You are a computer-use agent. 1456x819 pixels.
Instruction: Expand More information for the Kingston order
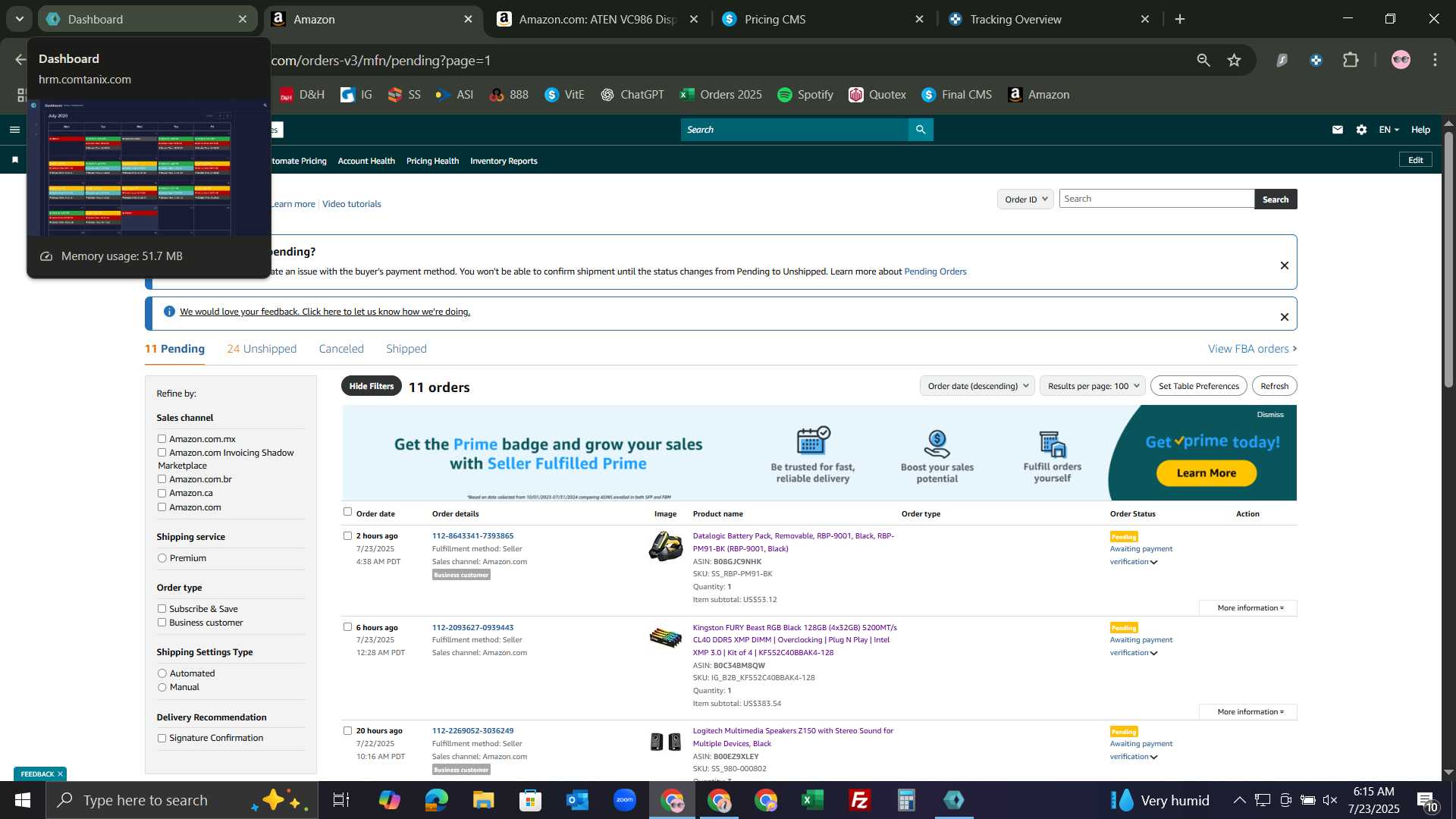pos(1248,712)
